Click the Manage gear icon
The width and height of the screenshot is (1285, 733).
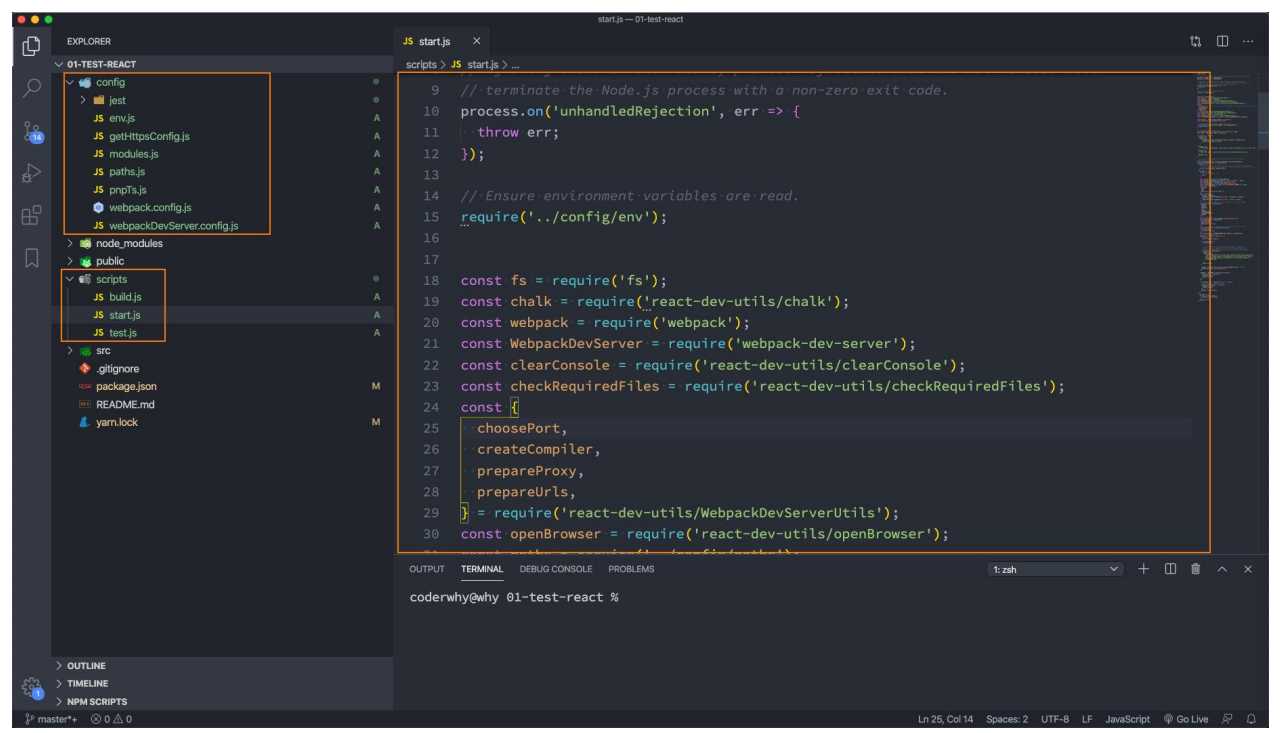coord(32,687)
